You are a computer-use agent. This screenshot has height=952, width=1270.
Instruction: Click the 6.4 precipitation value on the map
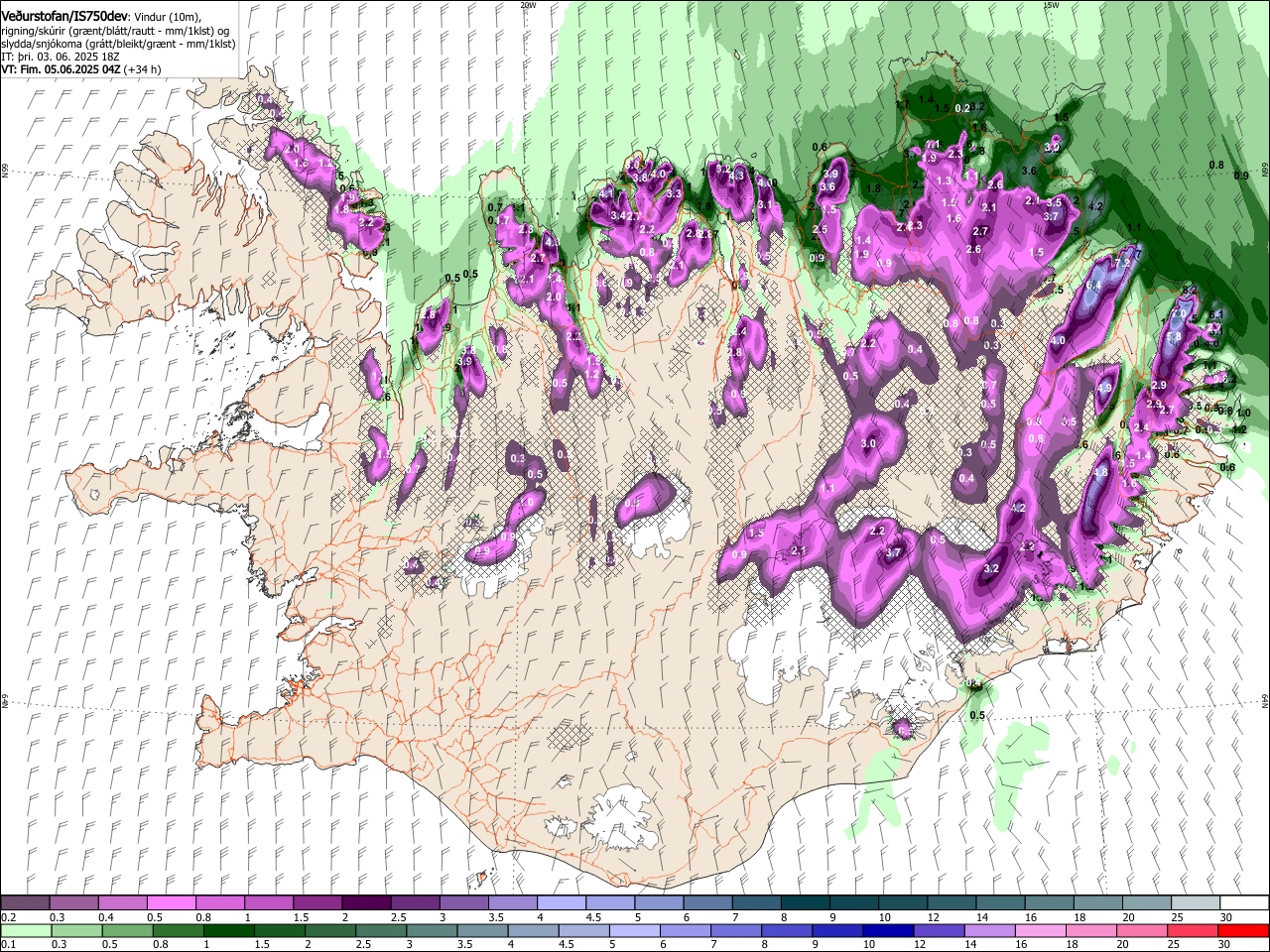(x=1094, y=286)
